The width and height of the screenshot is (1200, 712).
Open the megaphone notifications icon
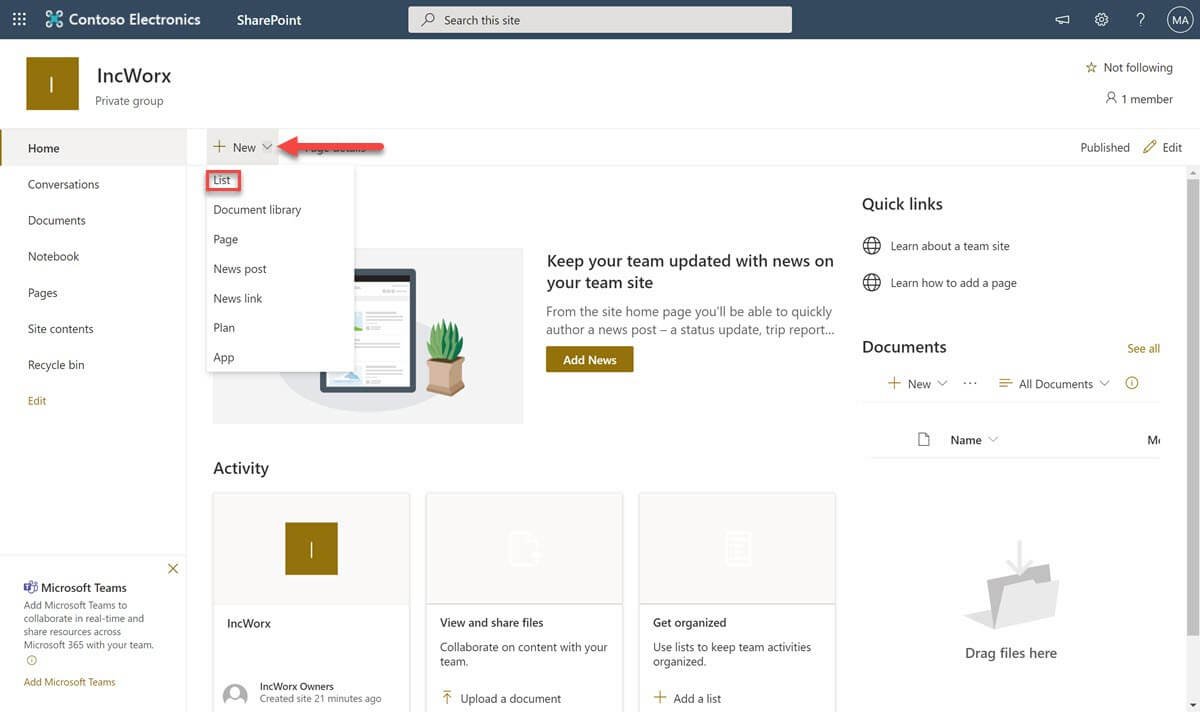coord(1062,19)
